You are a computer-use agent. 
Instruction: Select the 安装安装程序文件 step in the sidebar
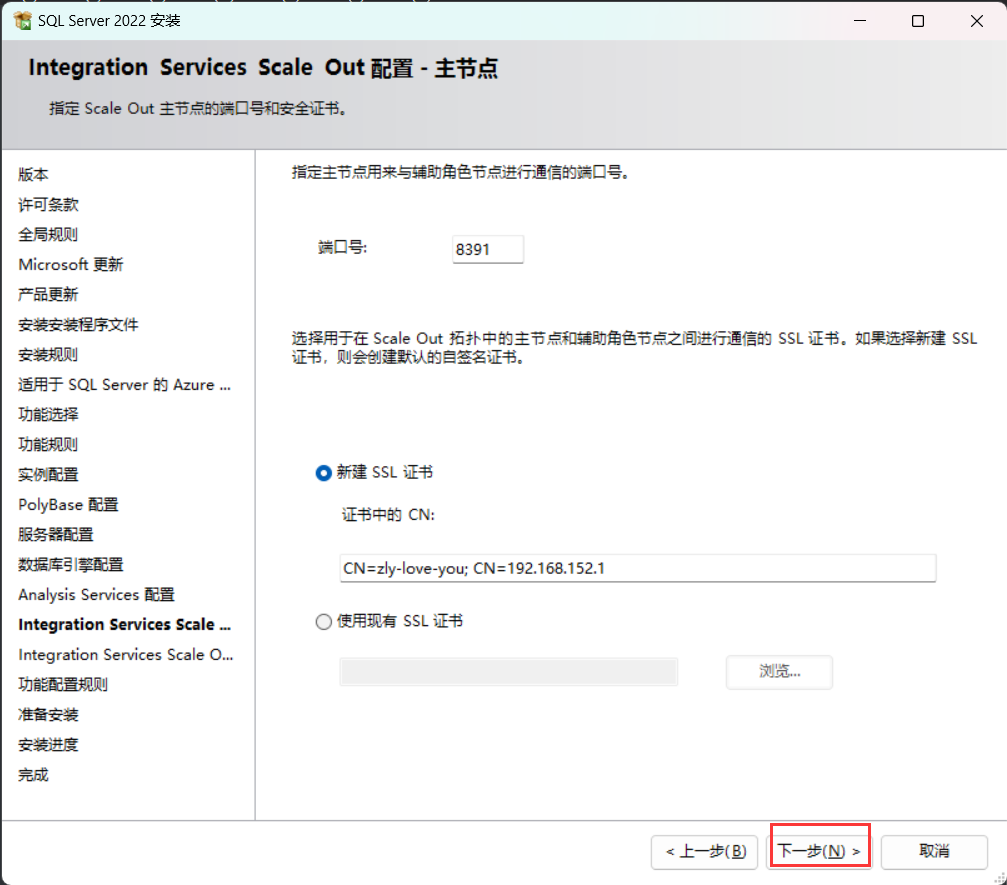pyautogui.click(x=78, y=325)
